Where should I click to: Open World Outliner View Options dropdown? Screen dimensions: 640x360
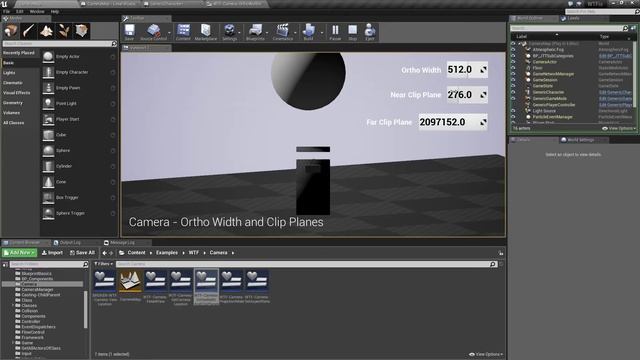619,129
